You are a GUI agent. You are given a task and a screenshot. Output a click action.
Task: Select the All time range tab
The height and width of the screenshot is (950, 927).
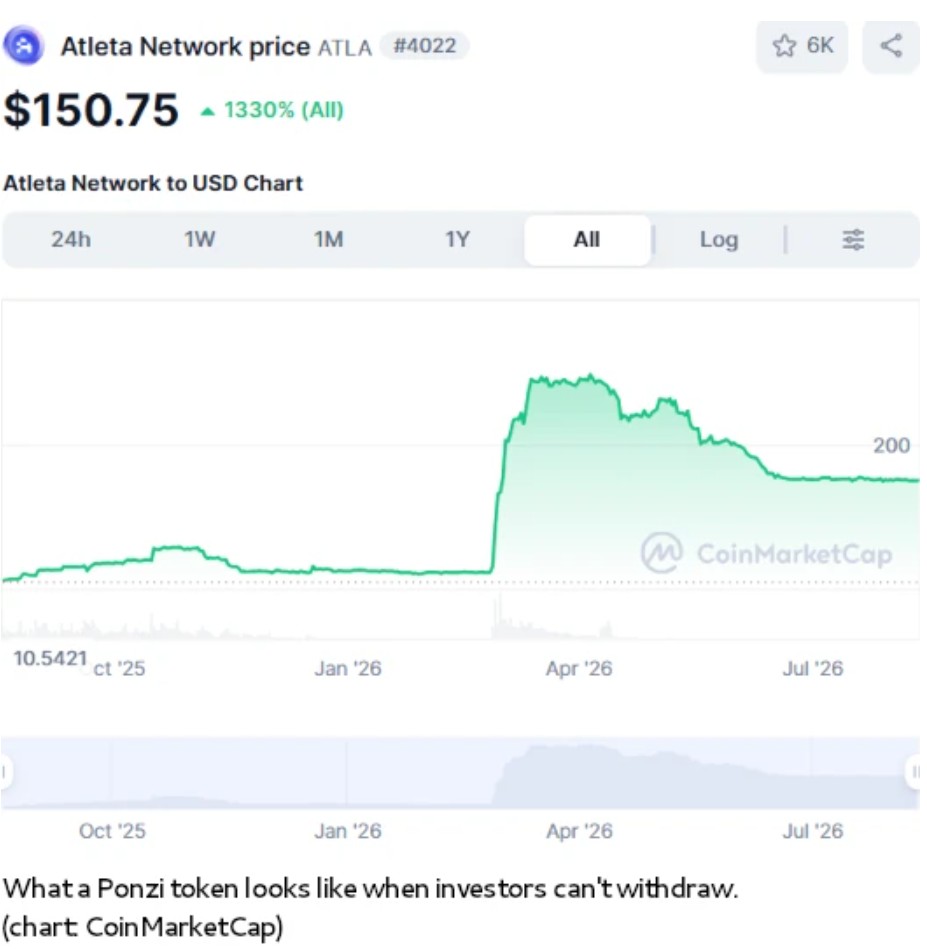pos(587,240)
